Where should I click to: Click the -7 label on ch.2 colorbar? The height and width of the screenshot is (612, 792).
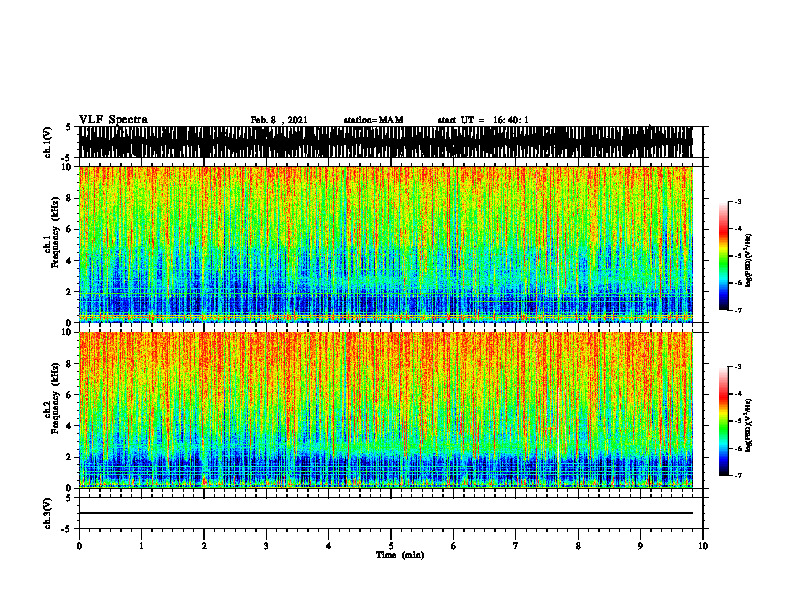tap(738, 475)
